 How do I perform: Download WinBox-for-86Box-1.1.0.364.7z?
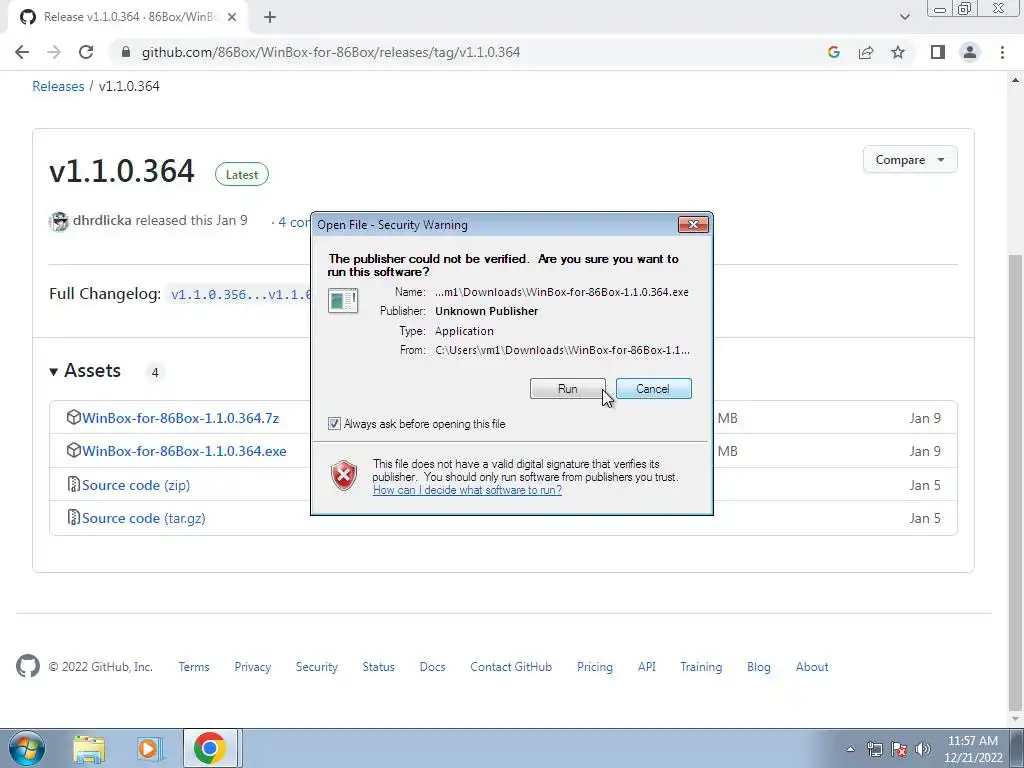click(x=180, y=418)
